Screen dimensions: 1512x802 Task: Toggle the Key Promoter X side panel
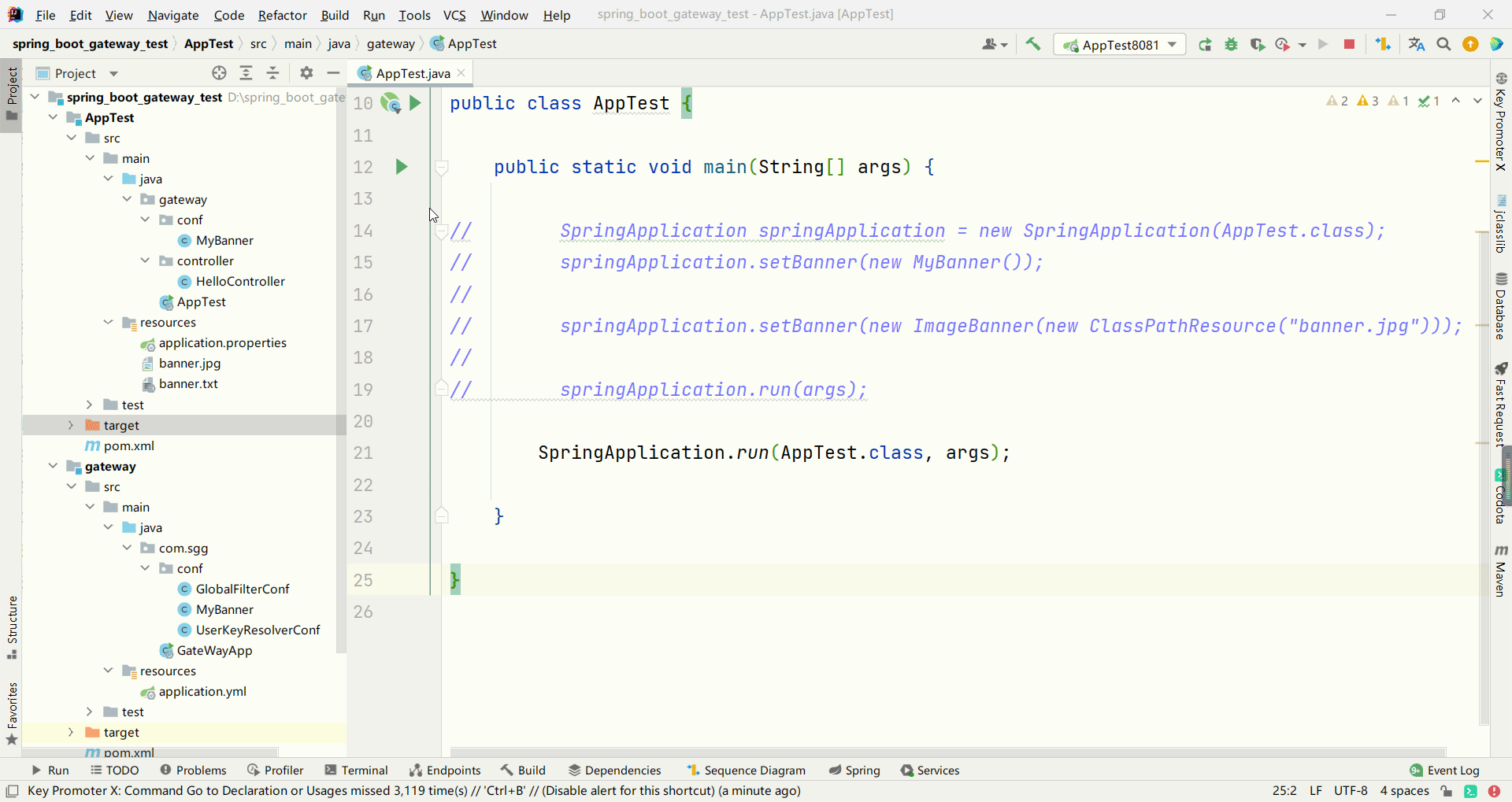(x=1501, y=121)
